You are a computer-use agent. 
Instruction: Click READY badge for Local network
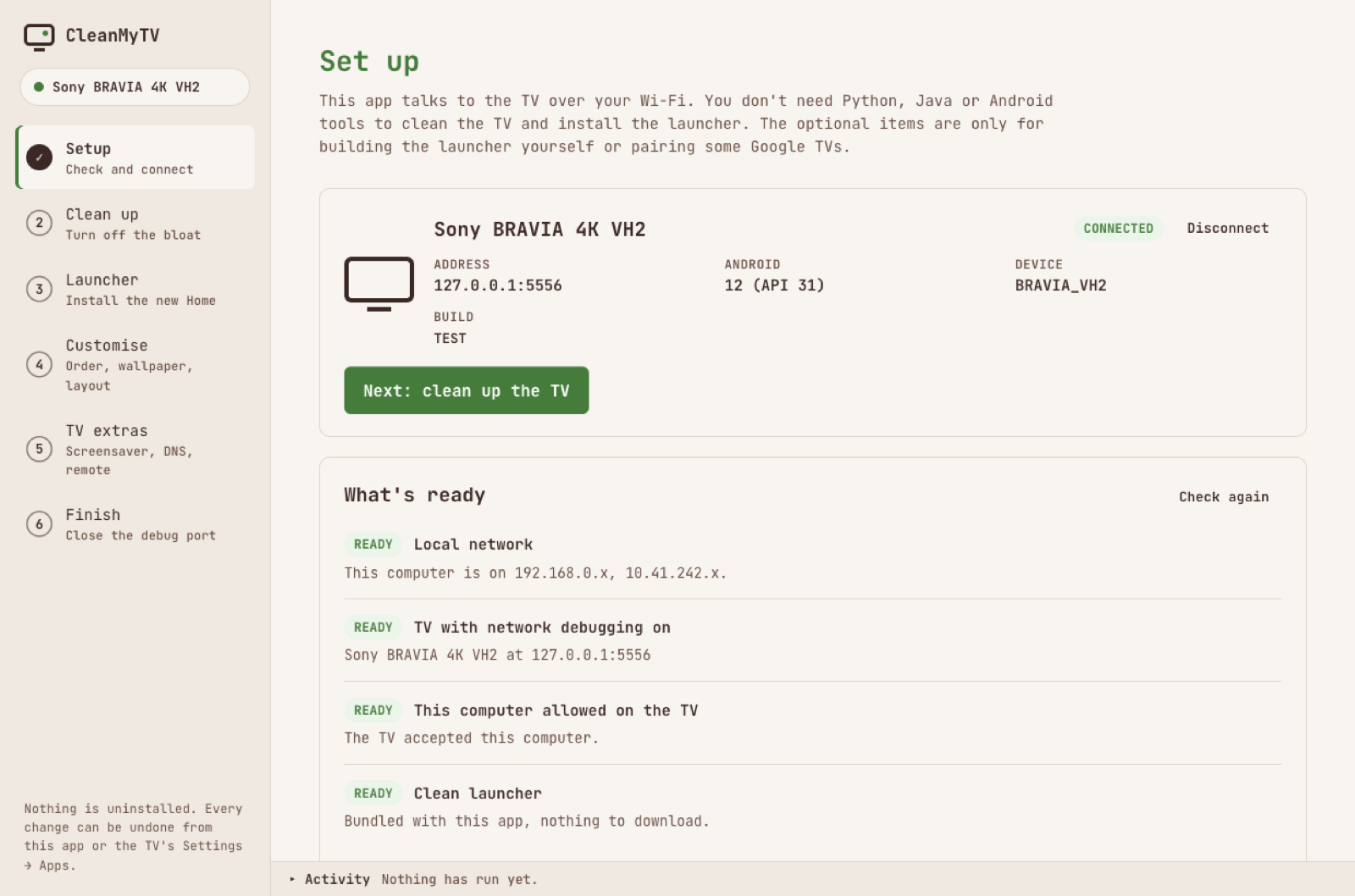coord(373,545)
